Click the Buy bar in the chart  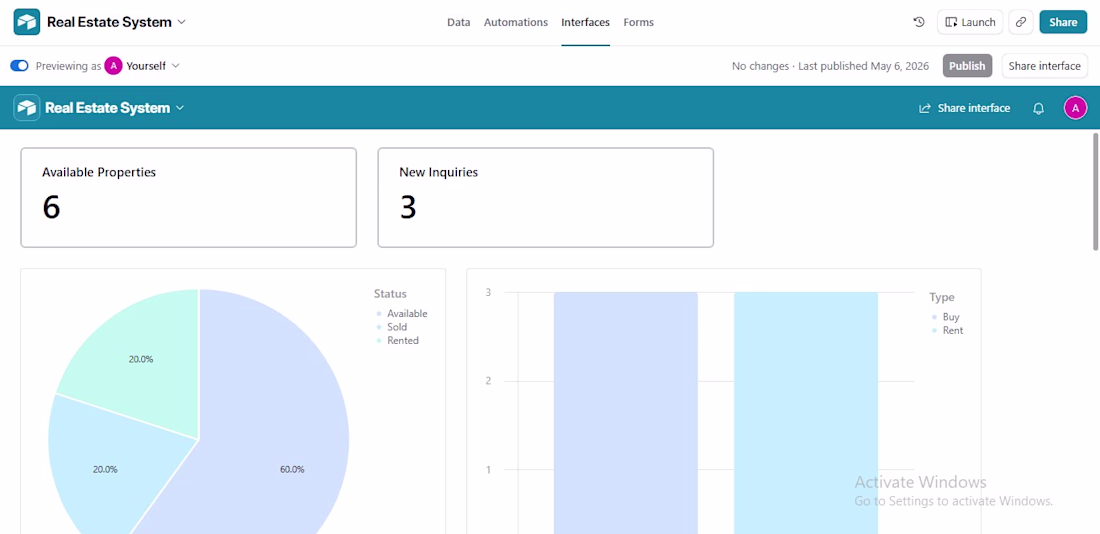tap(626, 413)
